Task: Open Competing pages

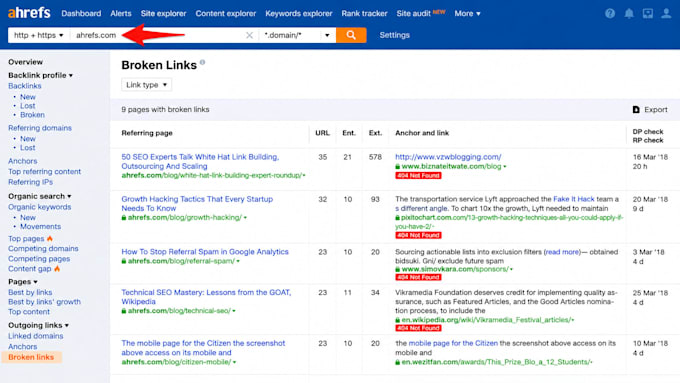Action: (x=39, y=259)
